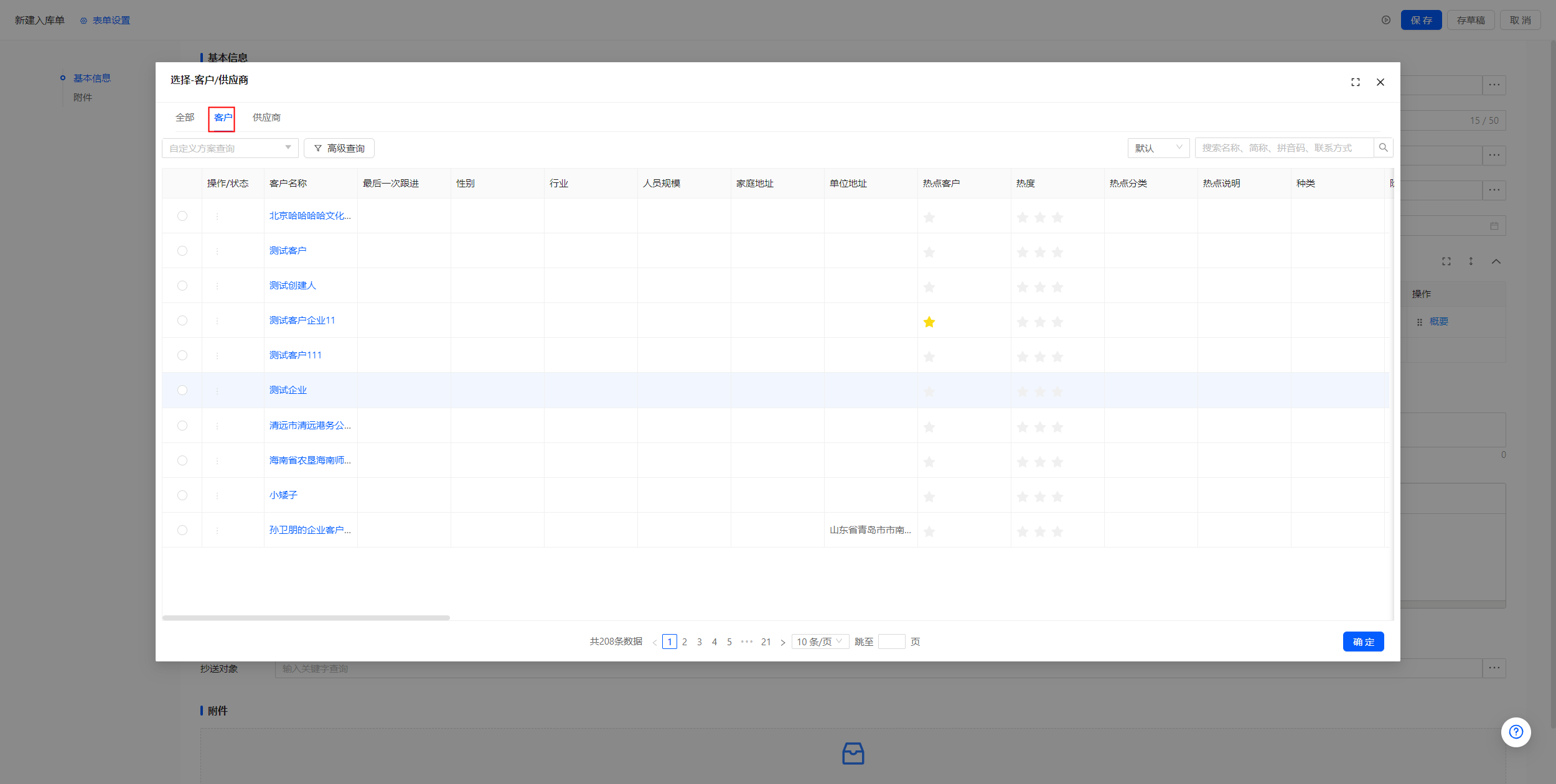The image size is (1556, 784).
Task: Click the 概要 link in background panel
Action: pyautogui.click(x=1438, y=322)
